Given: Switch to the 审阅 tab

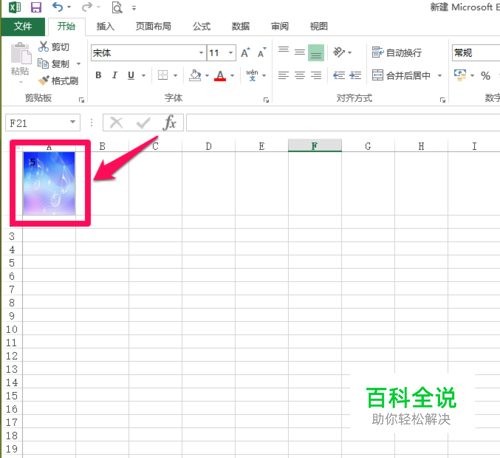Looking at the screenshot, I should 280,26.
